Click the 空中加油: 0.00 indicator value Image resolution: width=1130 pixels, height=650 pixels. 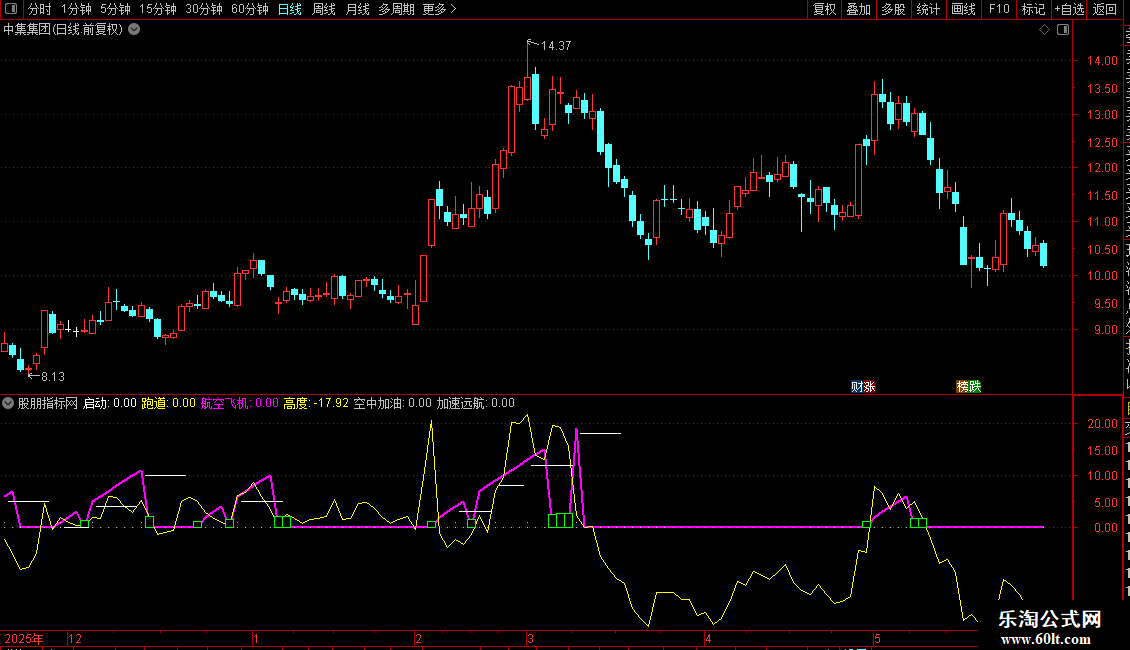point(392,403)
